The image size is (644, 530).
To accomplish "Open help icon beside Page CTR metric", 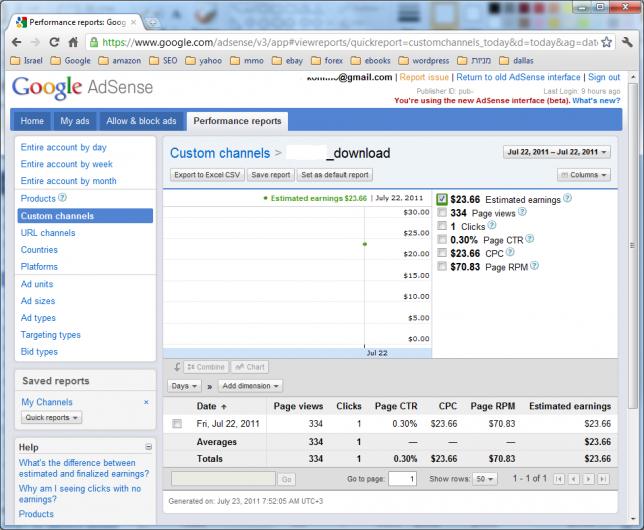I will coord(530,239).
